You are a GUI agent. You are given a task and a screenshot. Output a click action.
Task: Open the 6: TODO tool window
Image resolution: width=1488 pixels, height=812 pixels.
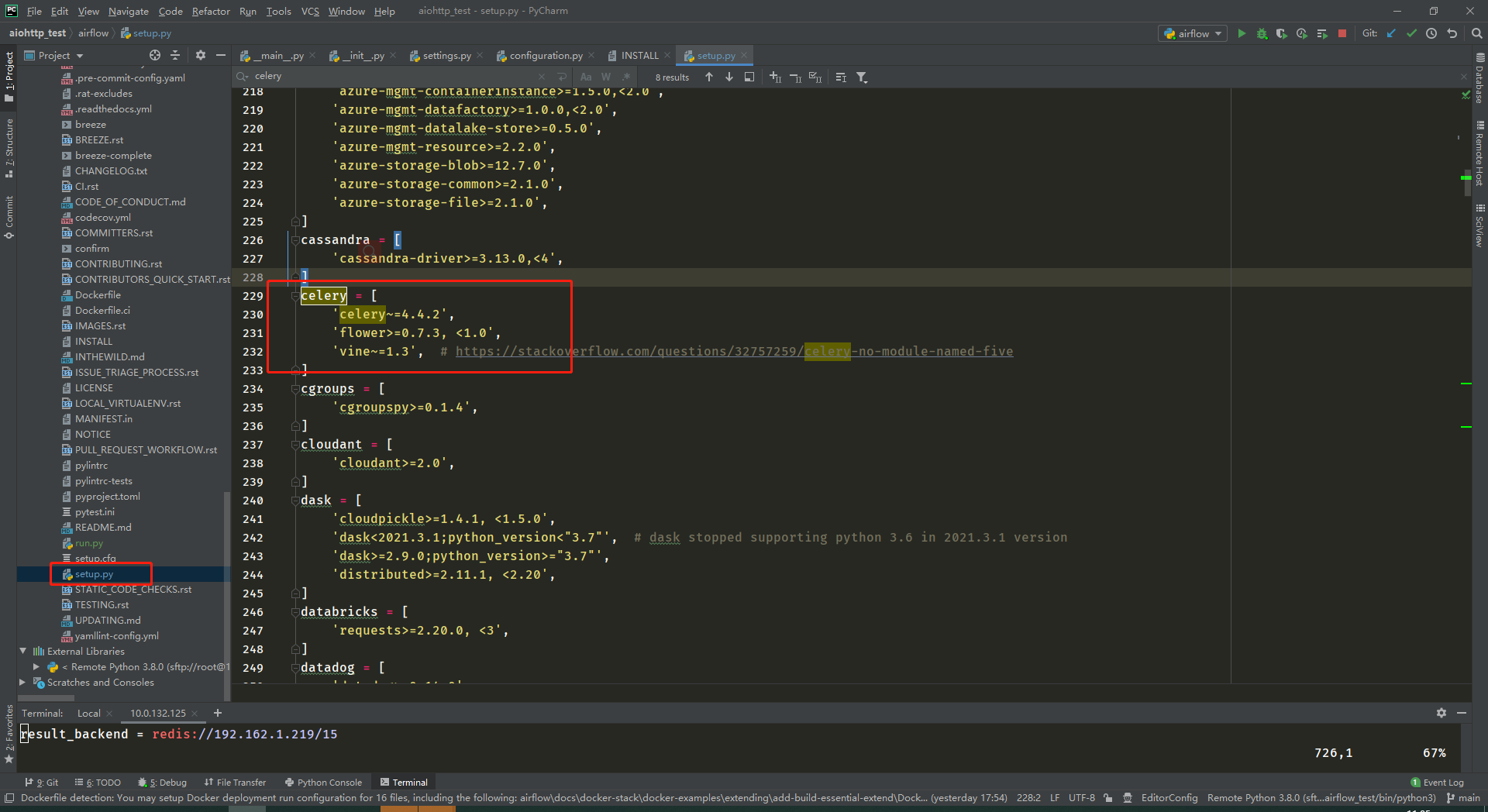point(98,783)
